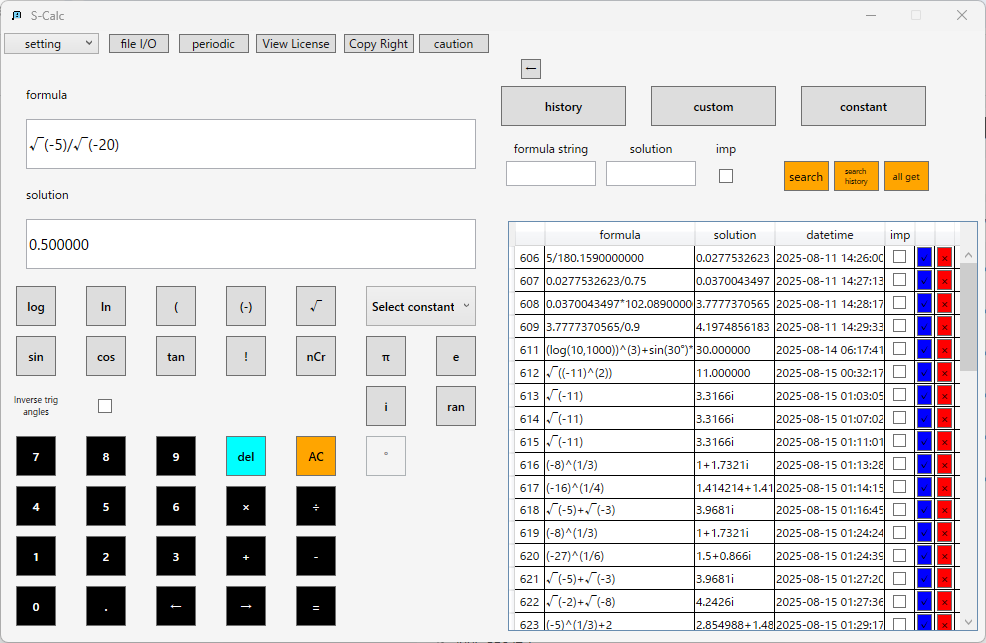Click the orange search button
Viewport: 986px width, 643px height.
pyautogui.click(x=806, y=176)
